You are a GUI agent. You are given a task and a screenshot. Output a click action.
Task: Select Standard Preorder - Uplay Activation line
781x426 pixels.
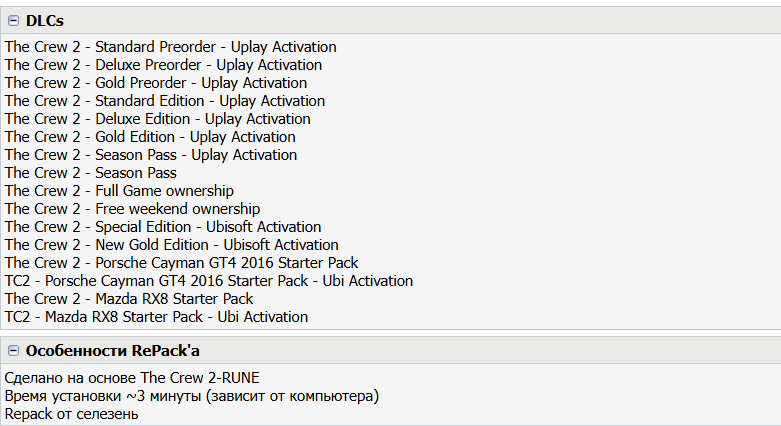coord(170,47)
